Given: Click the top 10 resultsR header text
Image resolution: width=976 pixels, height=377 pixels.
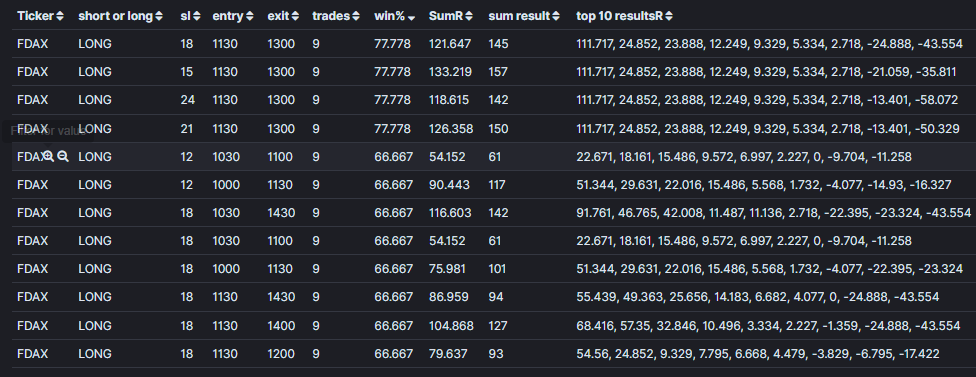Looking at the screenshot, I should 620,16.
